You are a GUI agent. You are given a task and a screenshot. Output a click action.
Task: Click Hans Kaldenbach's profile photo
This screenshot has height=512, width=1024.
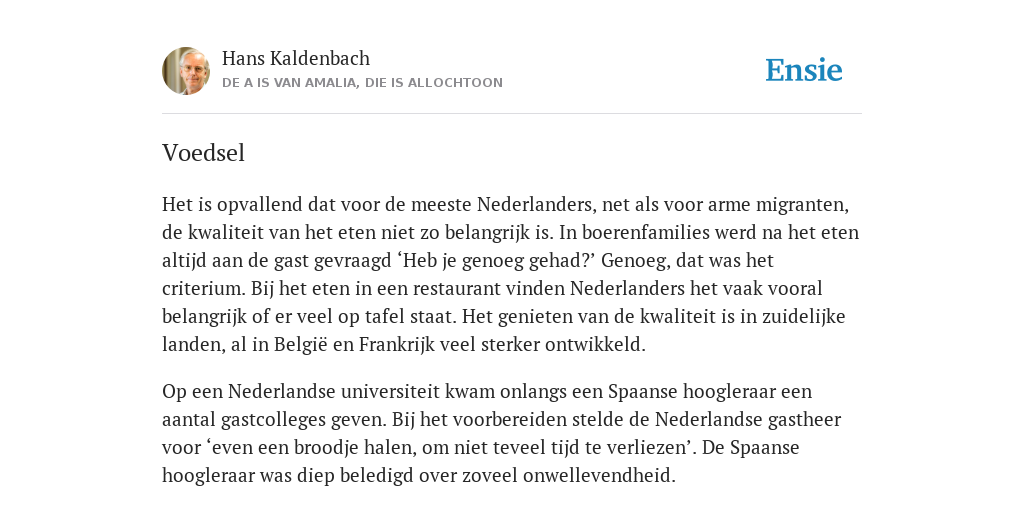pyautogui.click(x=186, y=71)
